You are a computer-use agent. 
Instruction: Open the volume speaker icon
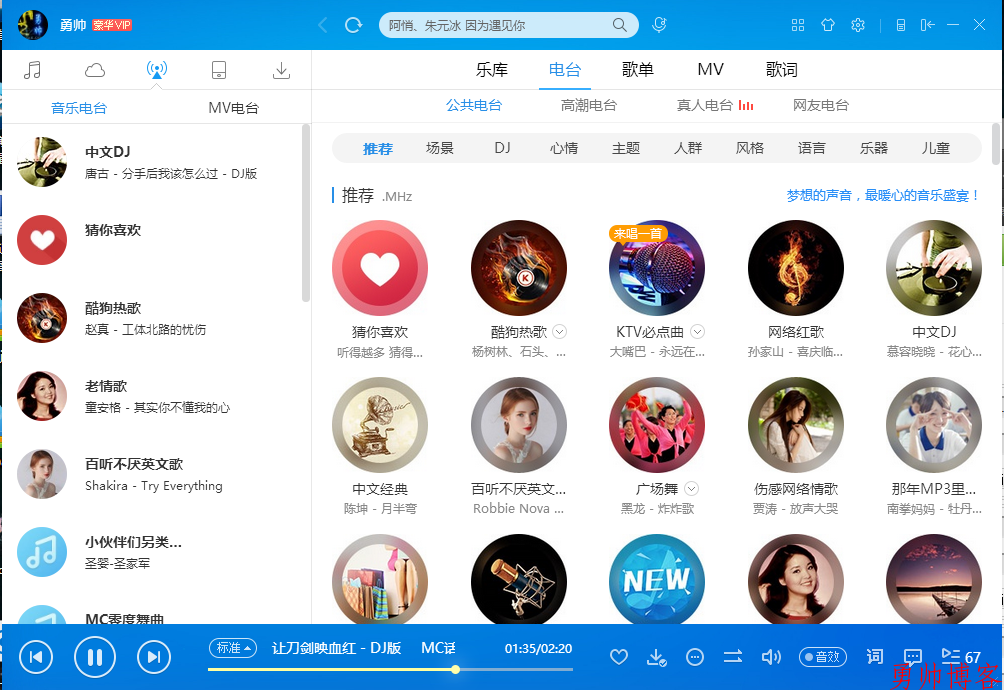pyautogui.click(x=771, y=657)
